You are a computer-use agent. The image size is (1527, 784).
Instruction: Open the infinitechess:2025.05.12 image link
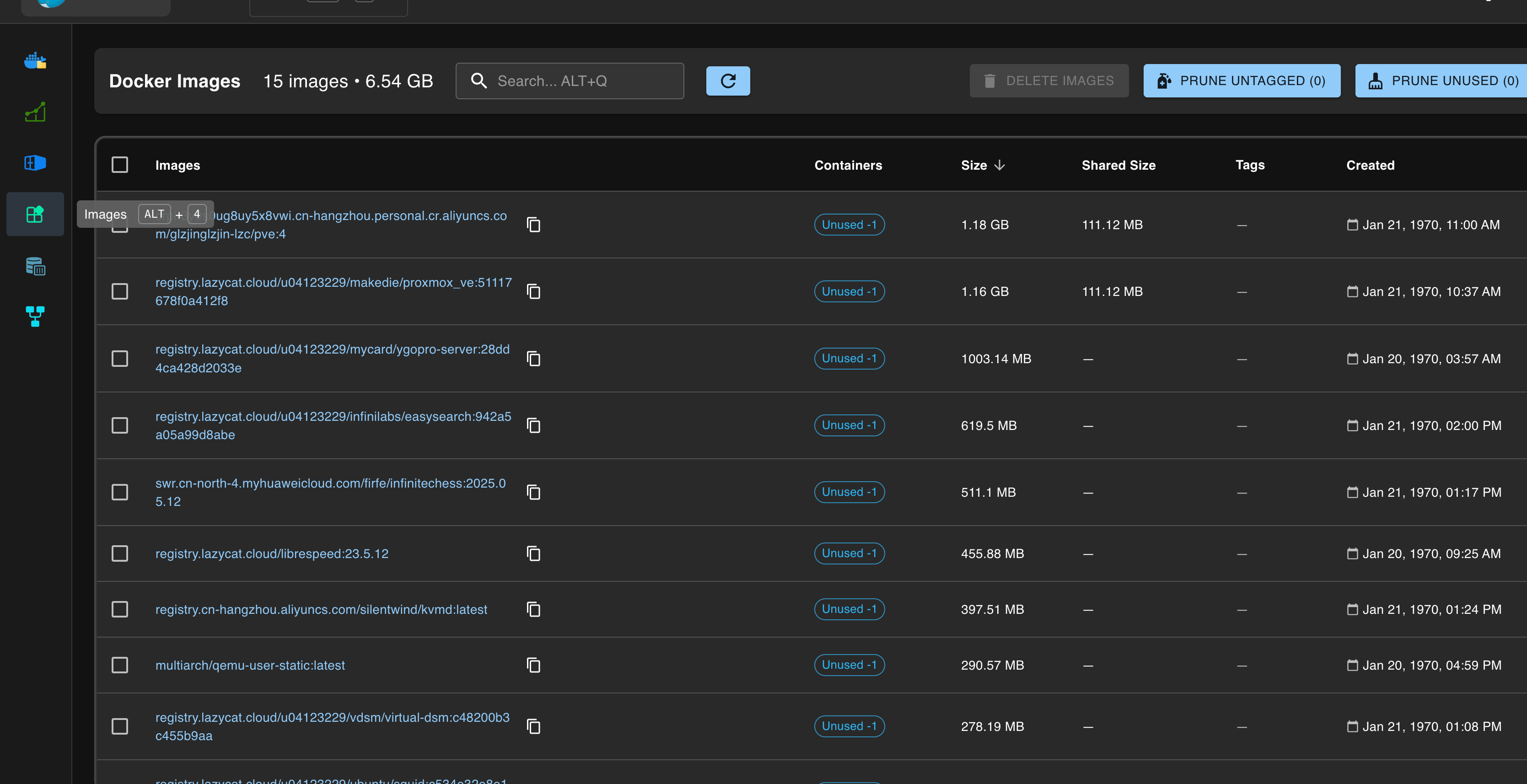point(331,493)
